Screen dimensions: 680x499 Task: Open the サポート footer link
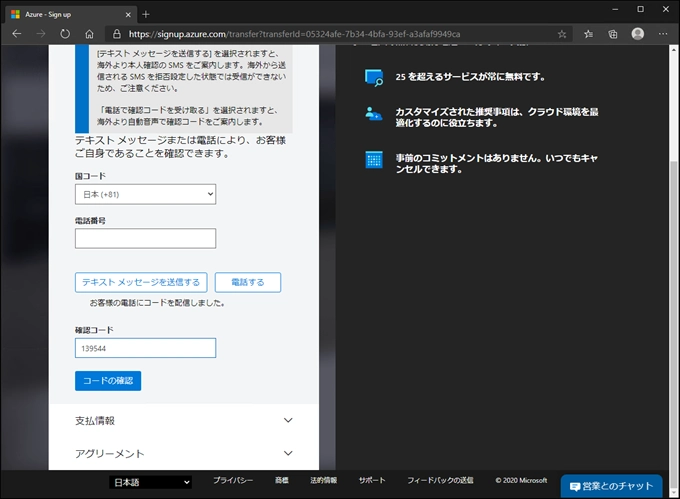click(372, 480)
